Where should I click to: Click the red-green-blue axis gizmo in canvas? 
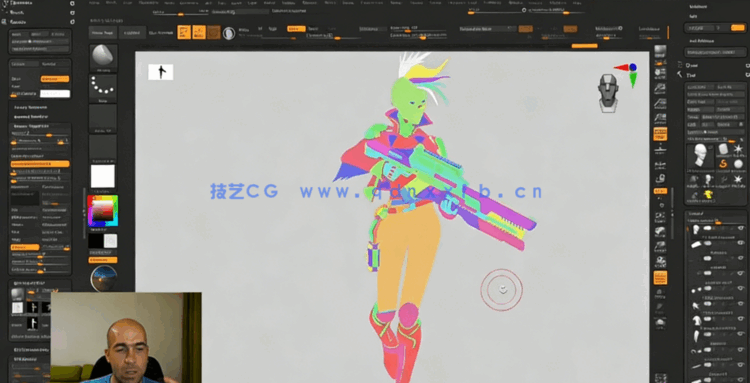627,74
